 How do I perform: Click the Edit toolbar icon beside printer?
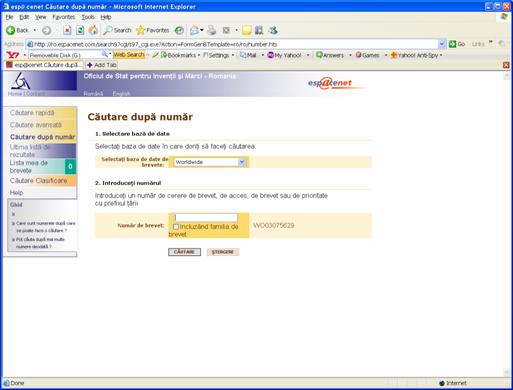click(226, 30)
